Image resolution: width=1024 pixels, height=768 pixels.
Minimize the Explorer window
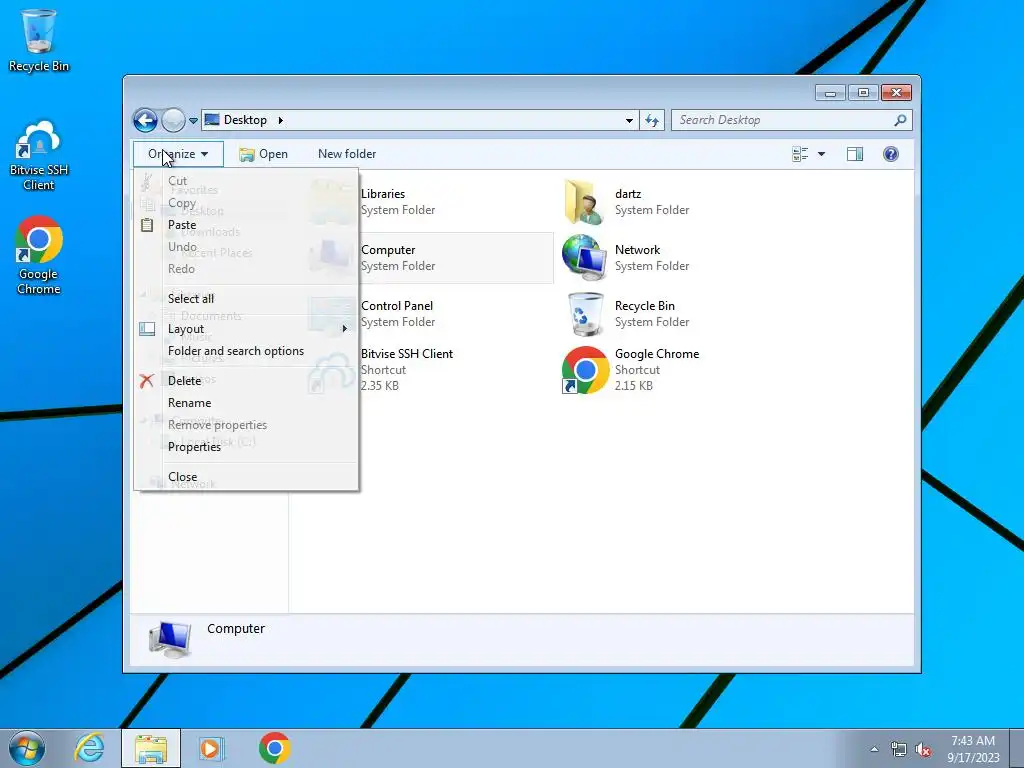[x=830, y=93]
